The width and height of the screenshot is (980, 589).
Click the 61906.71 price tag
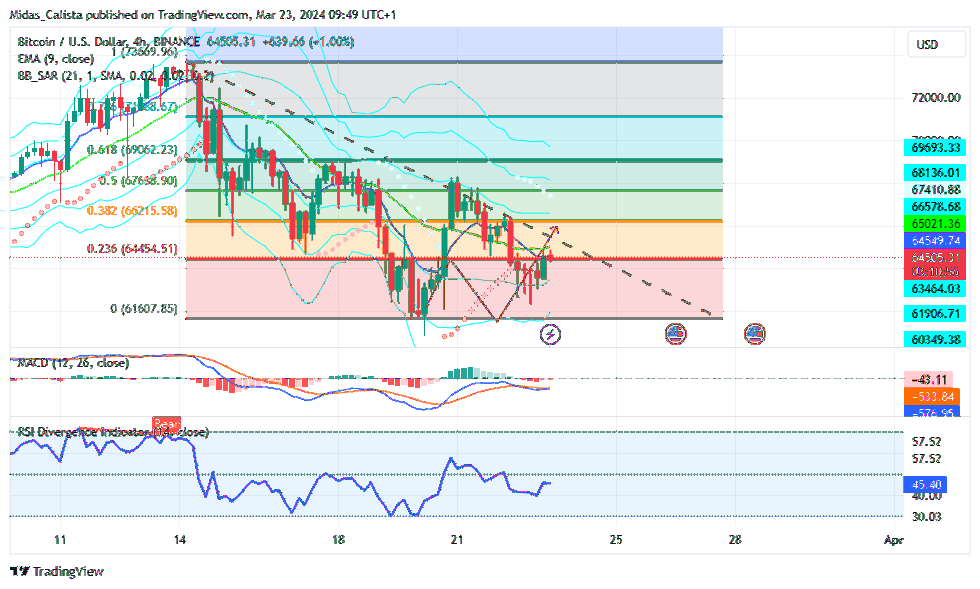point(935,314)
